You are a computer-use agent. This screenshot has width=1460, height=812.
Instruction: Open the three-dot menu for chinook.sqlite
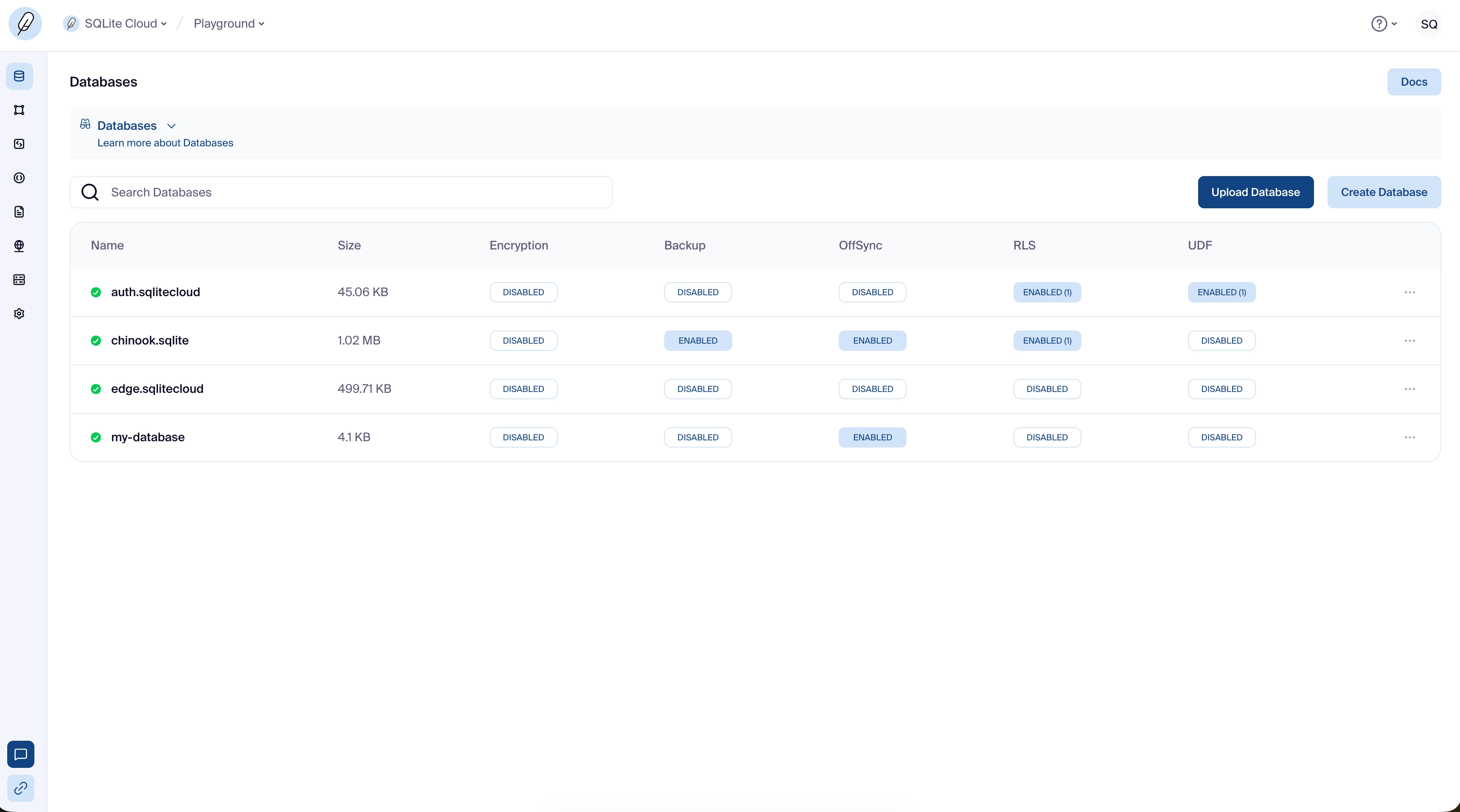click(x=1409, y=341)
